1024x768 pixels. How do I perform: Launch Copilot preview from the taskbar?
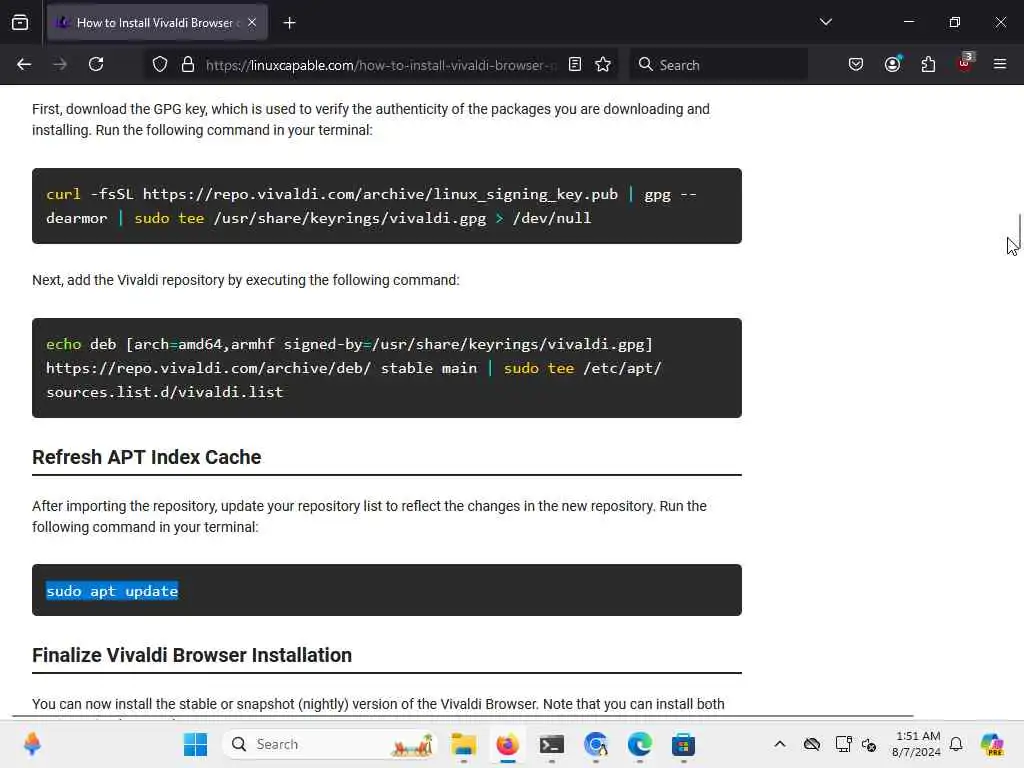(992, 744)
